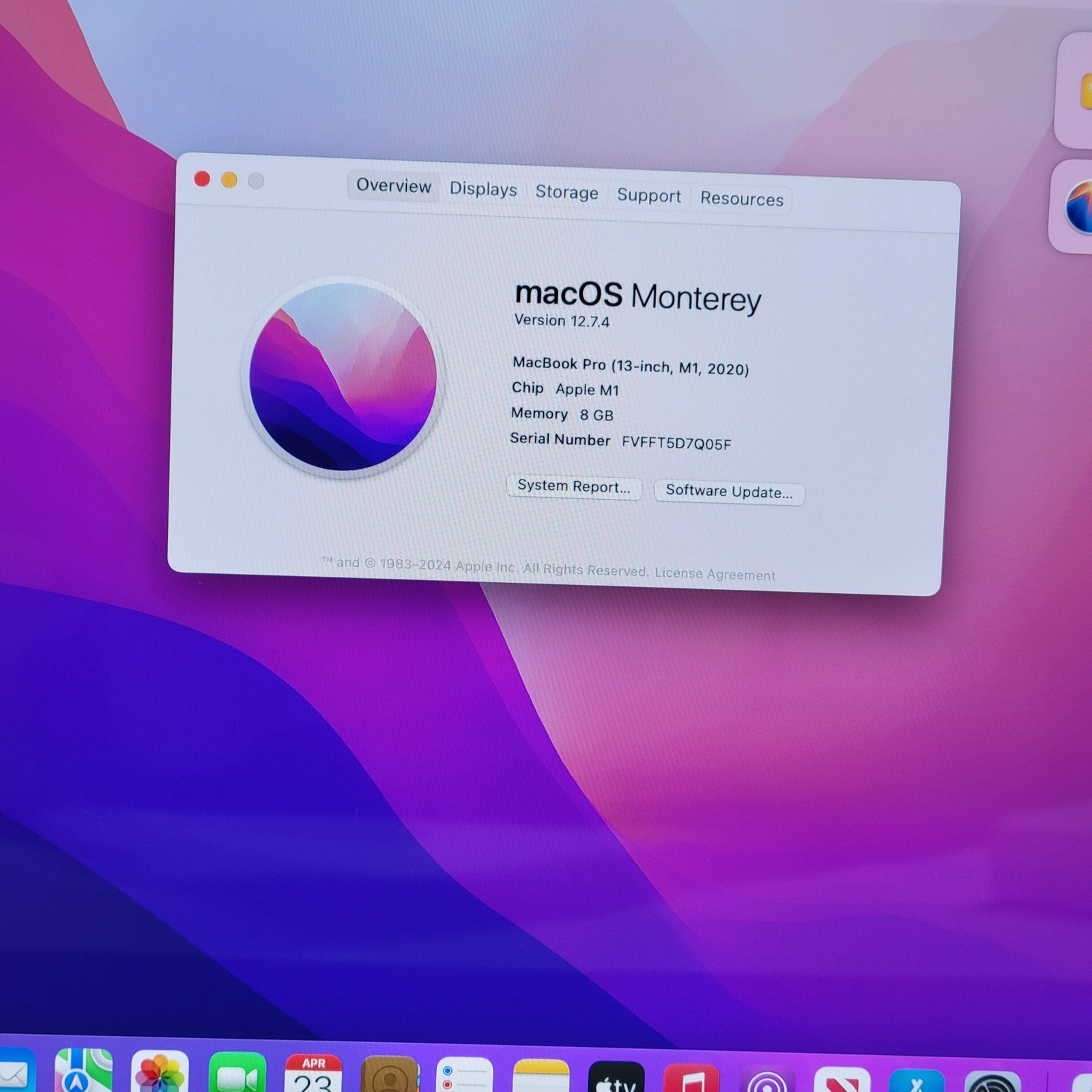The width and height of the screenshot is (1092, 1092).
Task: Click the Memory label
Action: click(539, 414)
